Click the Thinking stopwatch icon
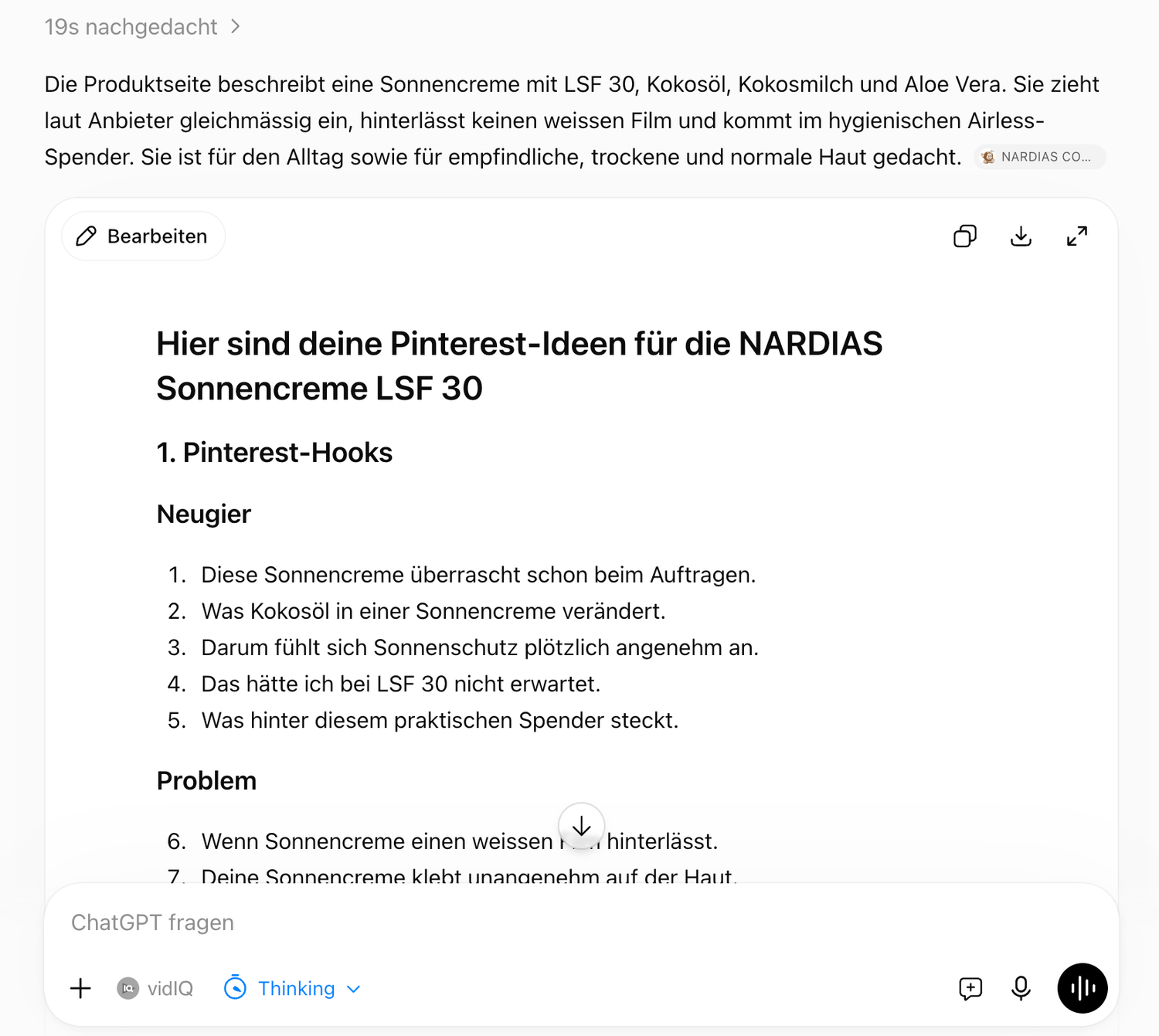Viewport: 1159px width, 1036px height. point(235,987)
